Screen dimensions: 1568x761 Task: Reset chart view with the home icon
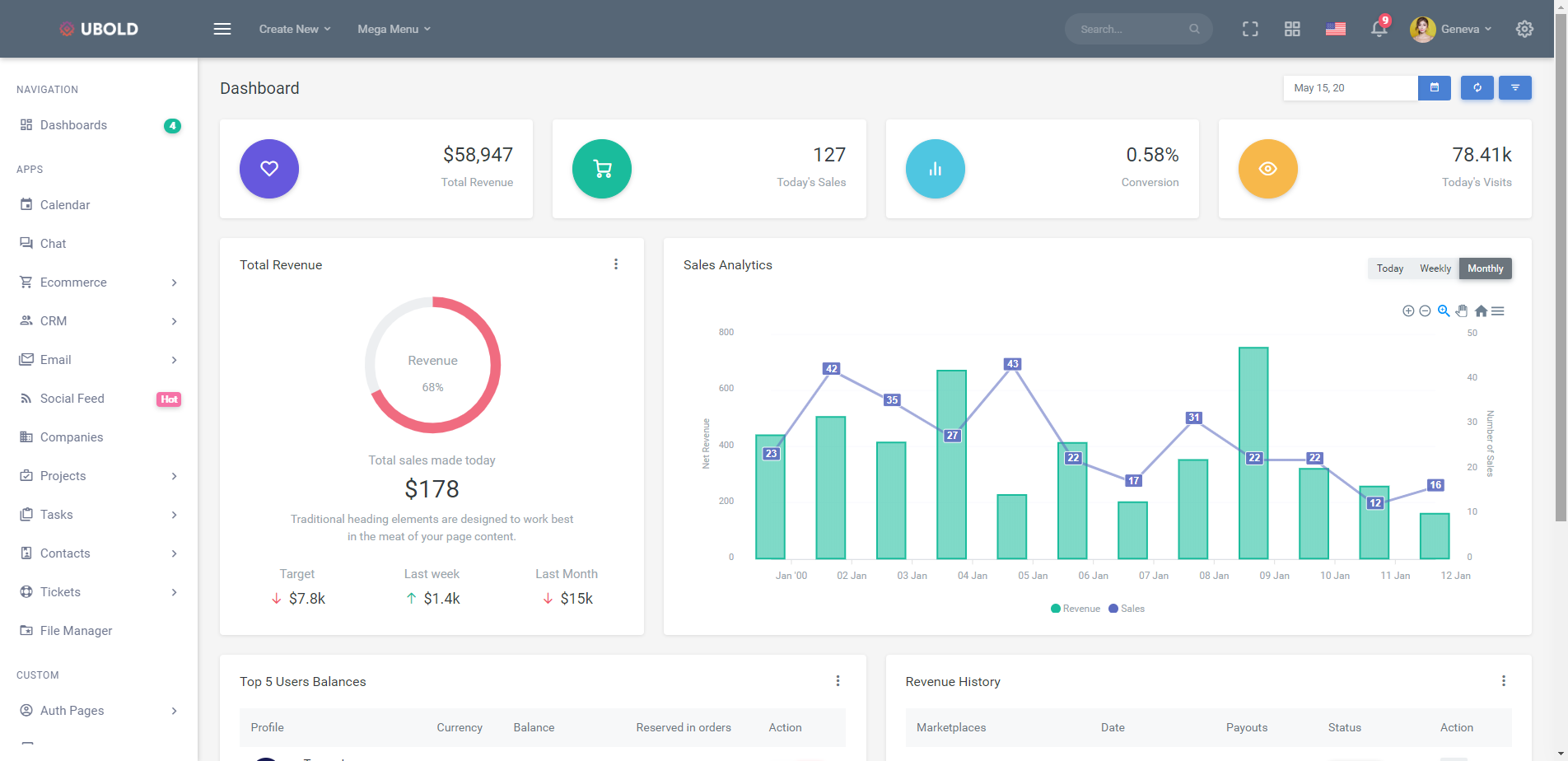[x=1481, y=310]
